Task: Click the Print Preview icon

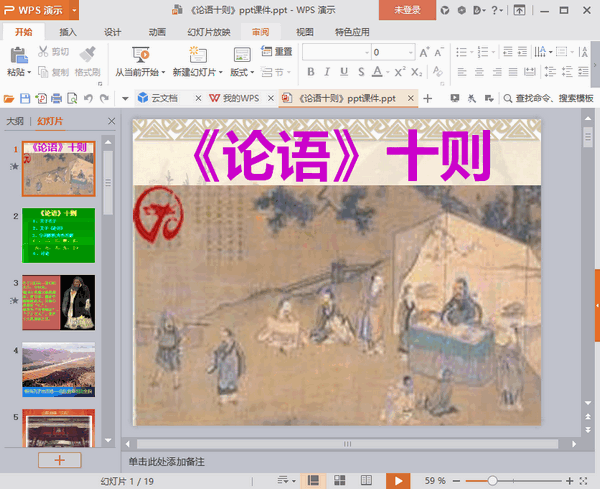Action: click(x=72, y=99)
